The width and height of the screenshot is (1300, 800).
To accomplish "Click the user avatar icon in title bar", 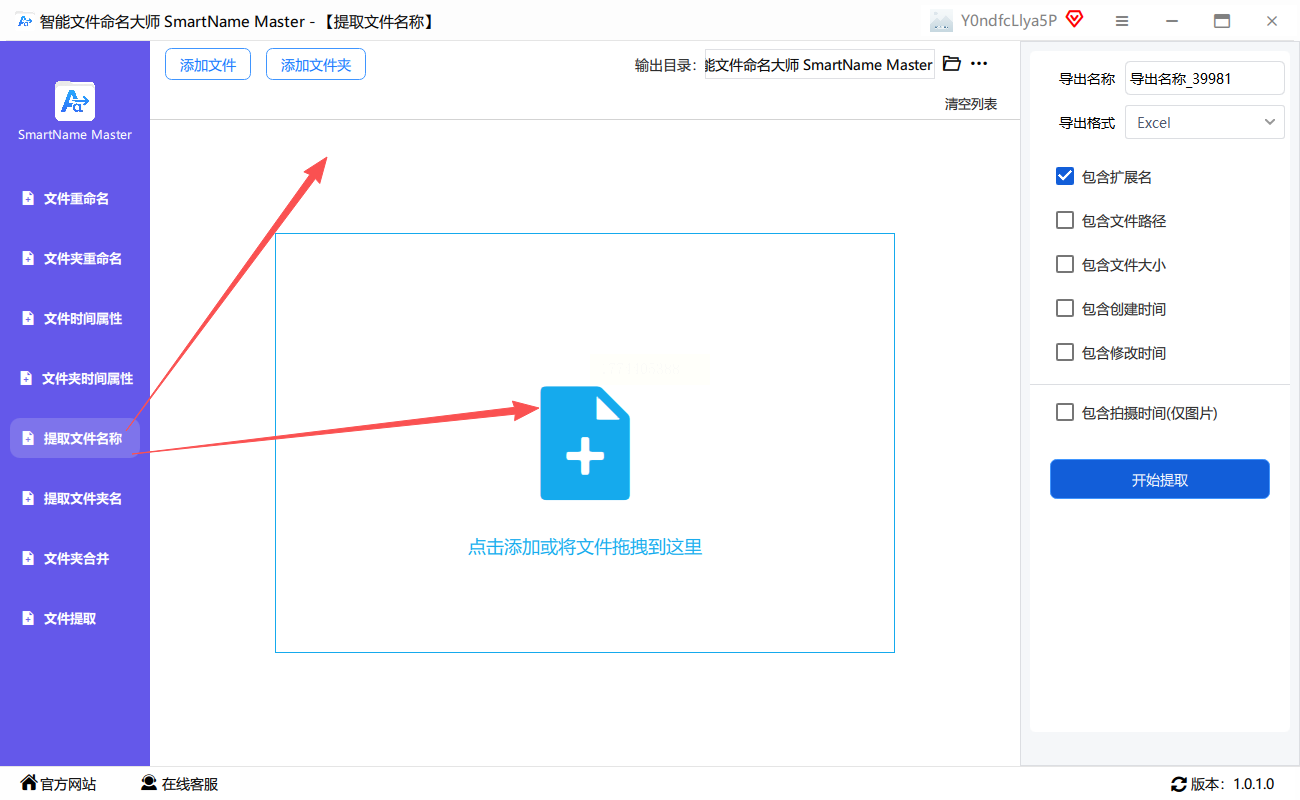I will 941,21.
